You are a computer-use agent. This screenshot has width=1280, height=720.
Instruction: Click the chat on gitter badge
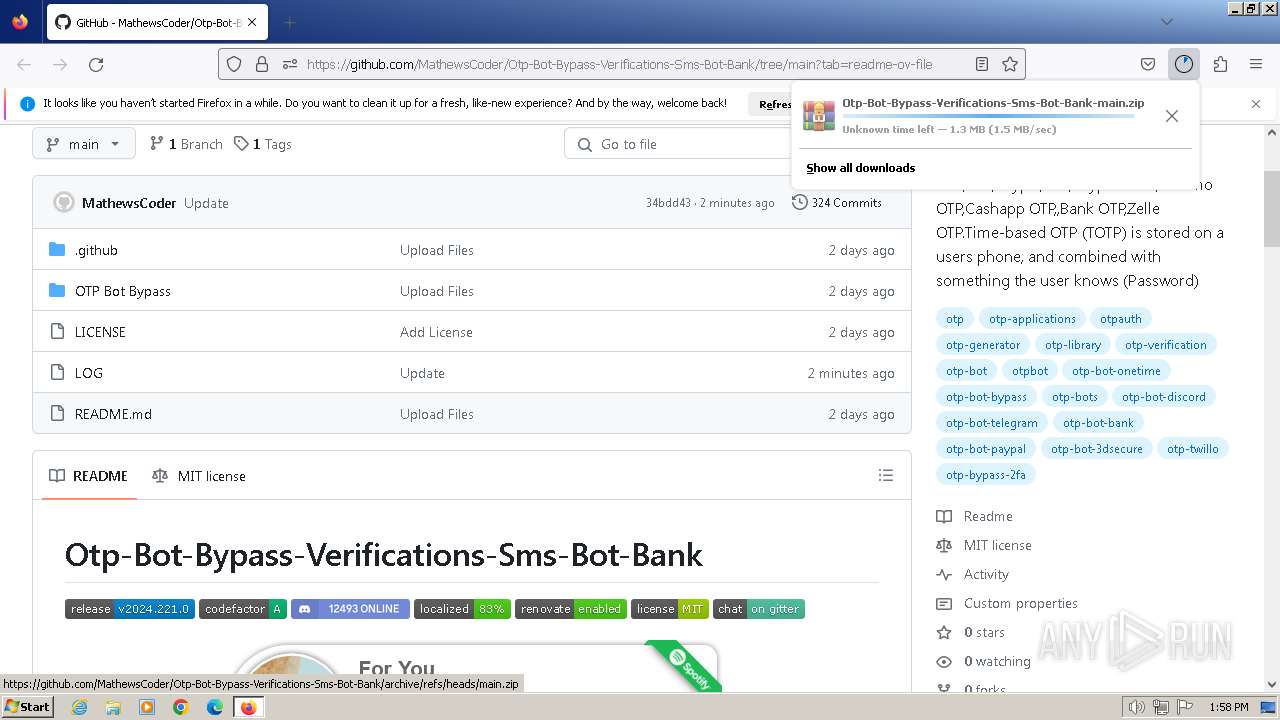[x=759, y=609]
